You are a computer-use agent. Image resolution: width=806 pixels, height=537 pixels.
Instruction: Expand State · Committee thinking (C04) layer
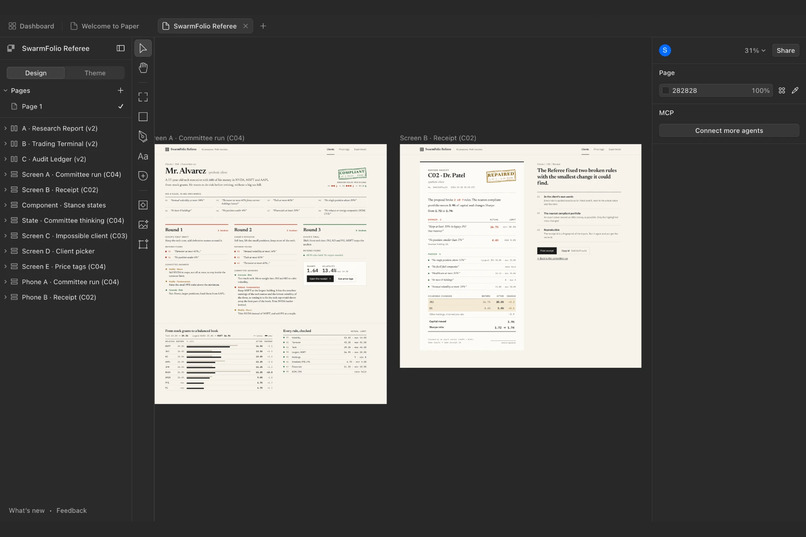[6, 220]
